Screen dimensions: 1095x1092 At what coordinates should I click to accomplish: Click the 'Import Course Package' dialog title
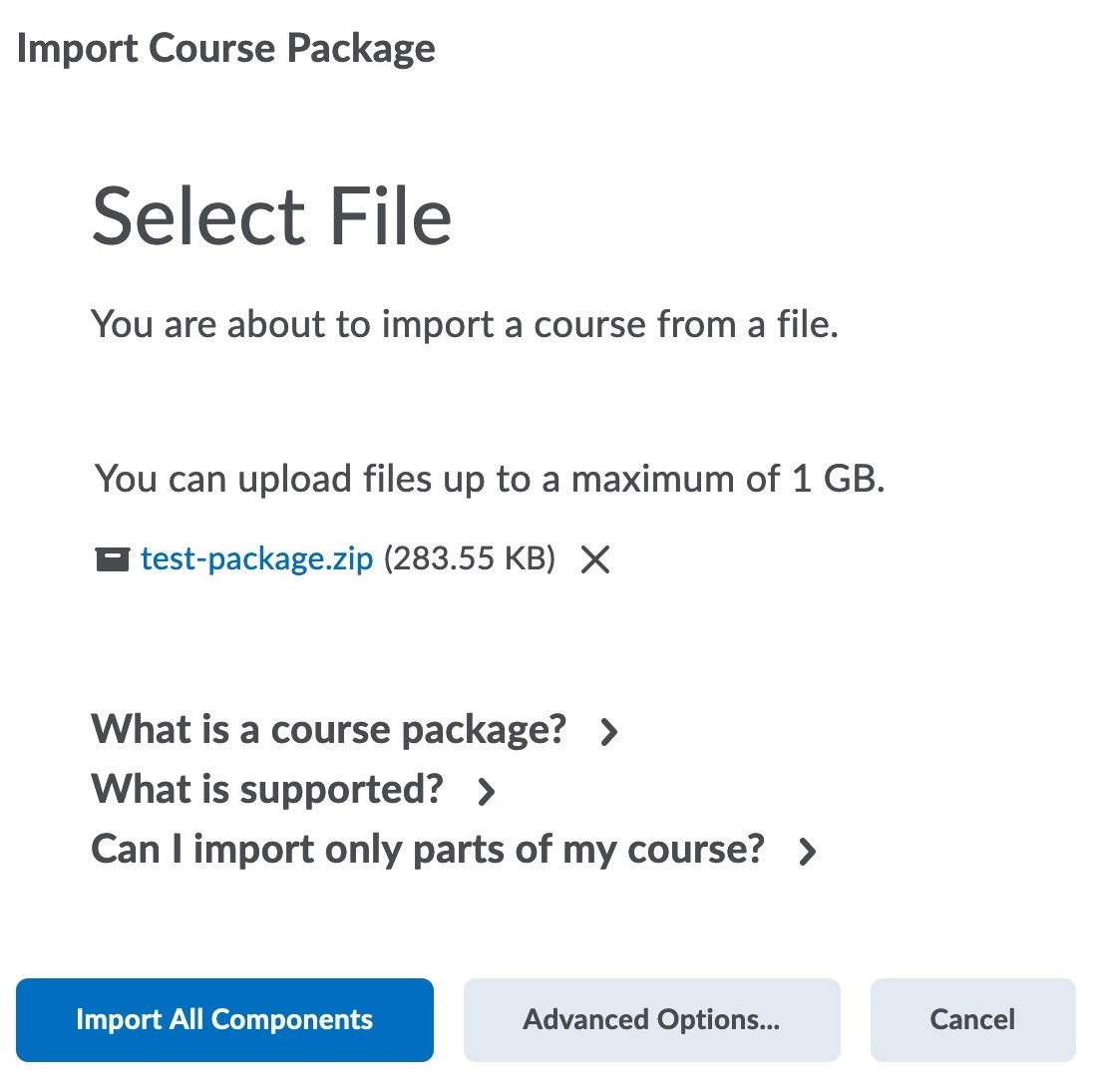coord(226,48)
